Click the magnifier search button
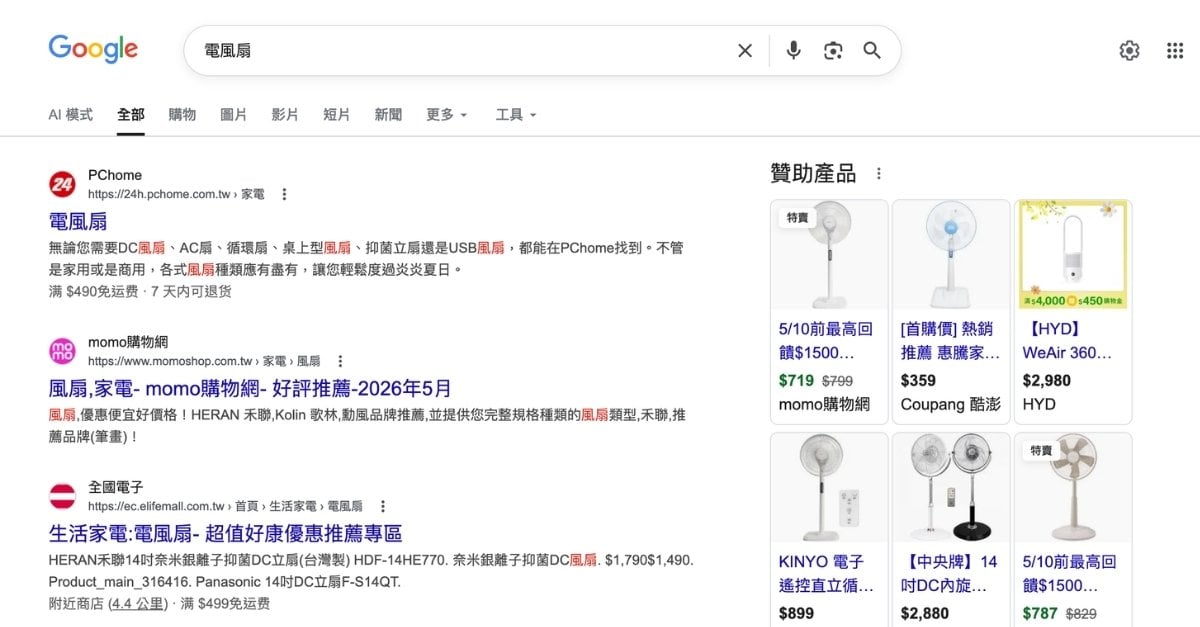The height and width of the screenshot is (627, 1200). [x=872, y=50]
